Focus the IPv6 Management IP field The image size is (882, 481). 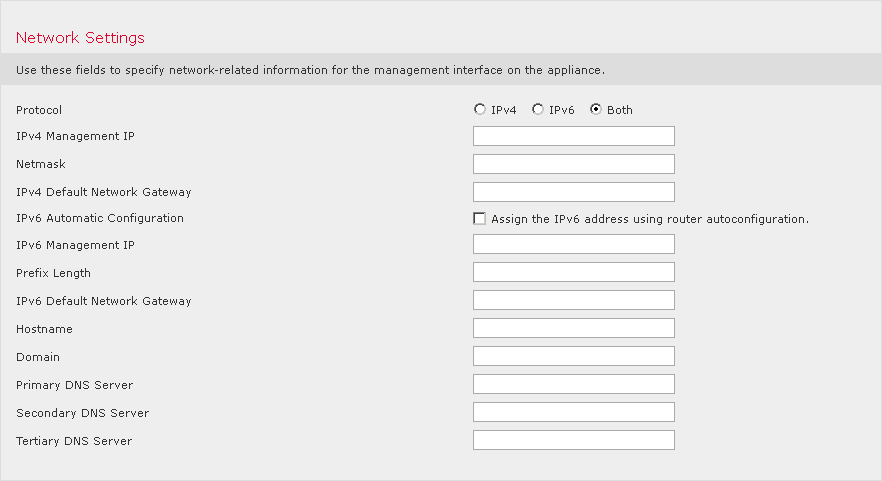tap(573, 244)
